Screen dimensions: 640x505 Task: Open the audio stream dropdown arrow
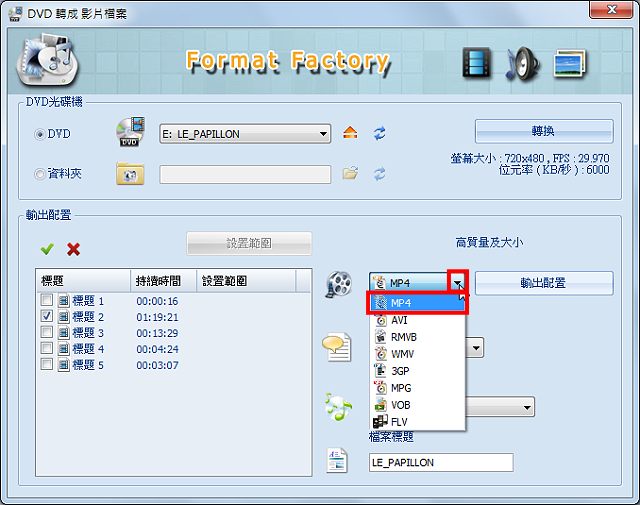point(527,407)
